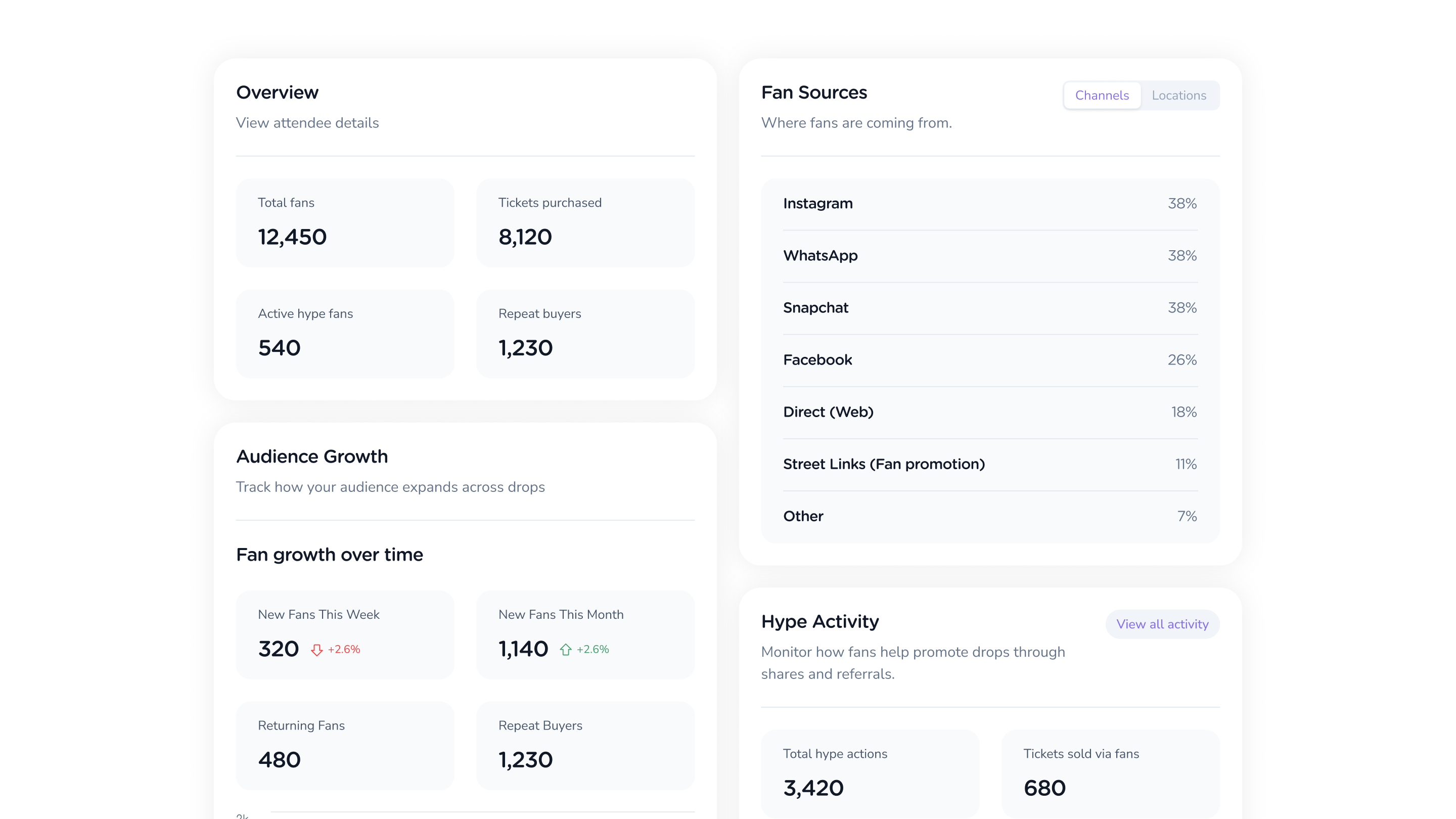Switch to the Channels tab
1456x819 pixels.
click(1102, 96)
